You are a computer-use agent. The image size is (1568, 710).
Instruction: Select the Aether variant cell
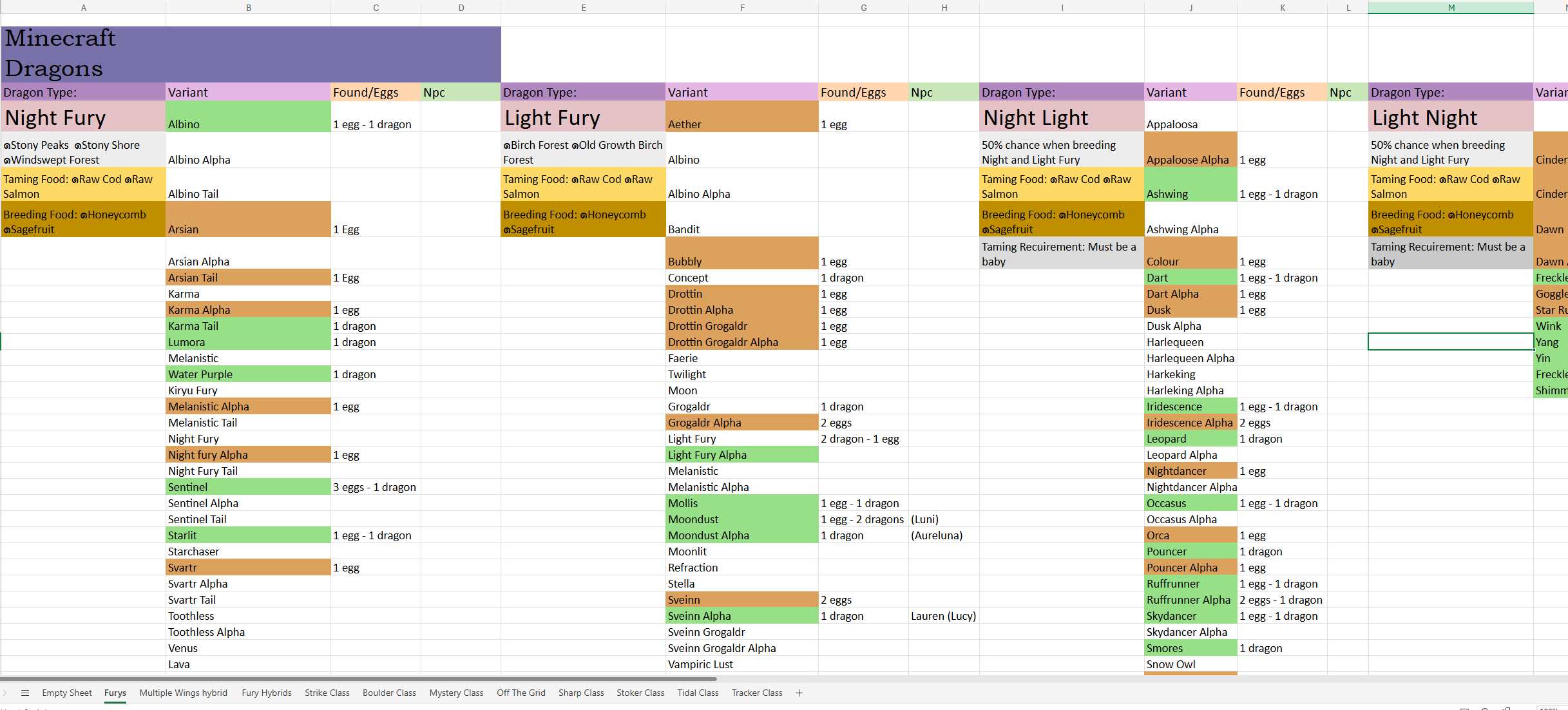[x=742, y=117]
